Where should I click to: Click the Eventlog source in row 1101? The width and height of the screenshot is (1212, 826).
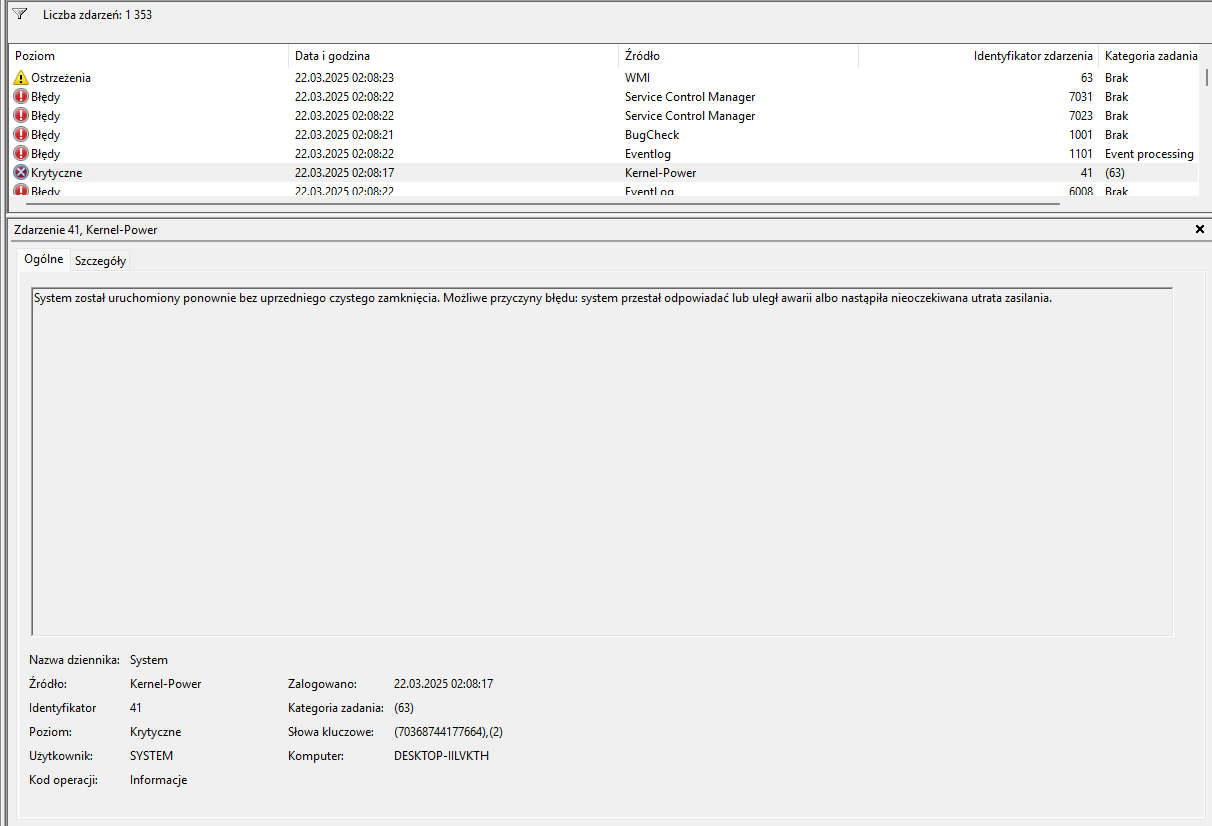(x=648, y=154)
